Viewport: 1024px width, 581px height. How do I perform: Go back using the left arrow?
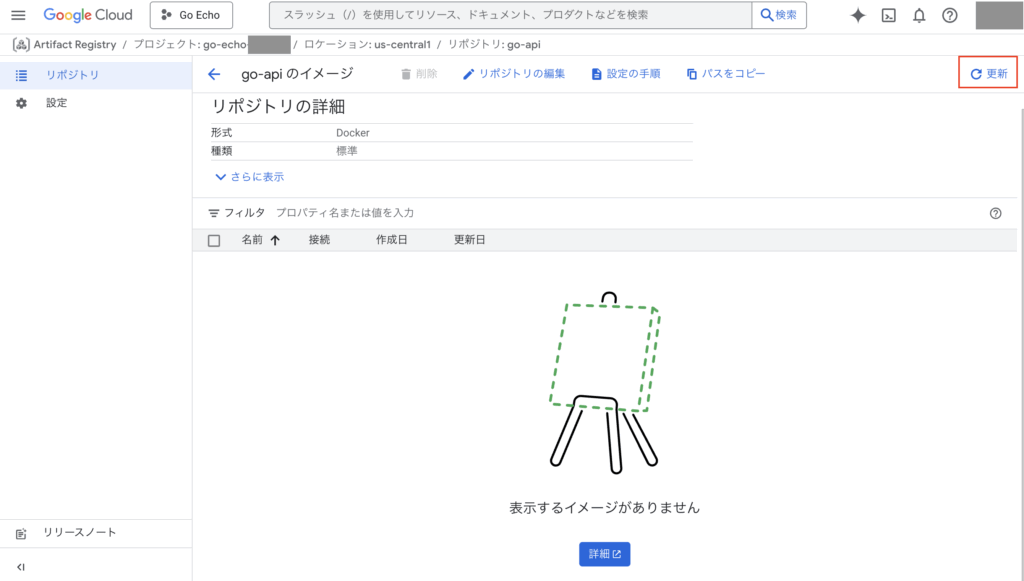coord(214,74)
